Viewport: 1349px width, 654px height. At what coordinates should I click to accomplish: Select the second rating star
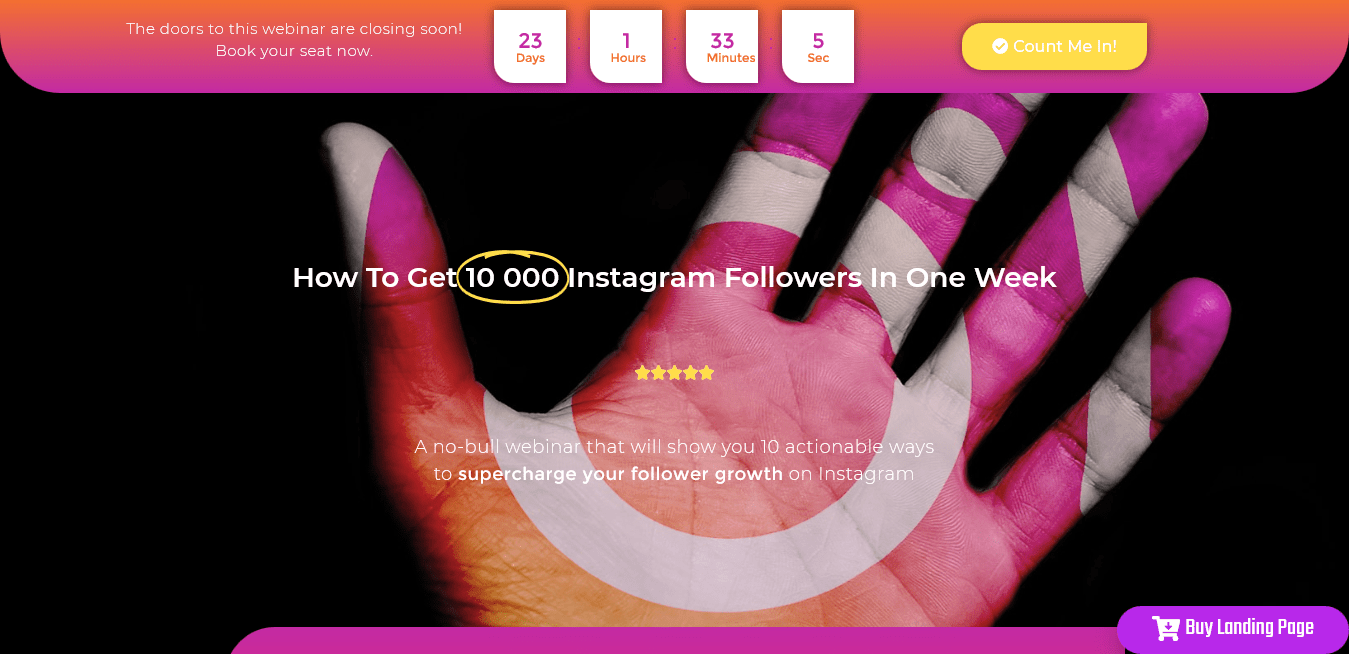coord(659,373)
